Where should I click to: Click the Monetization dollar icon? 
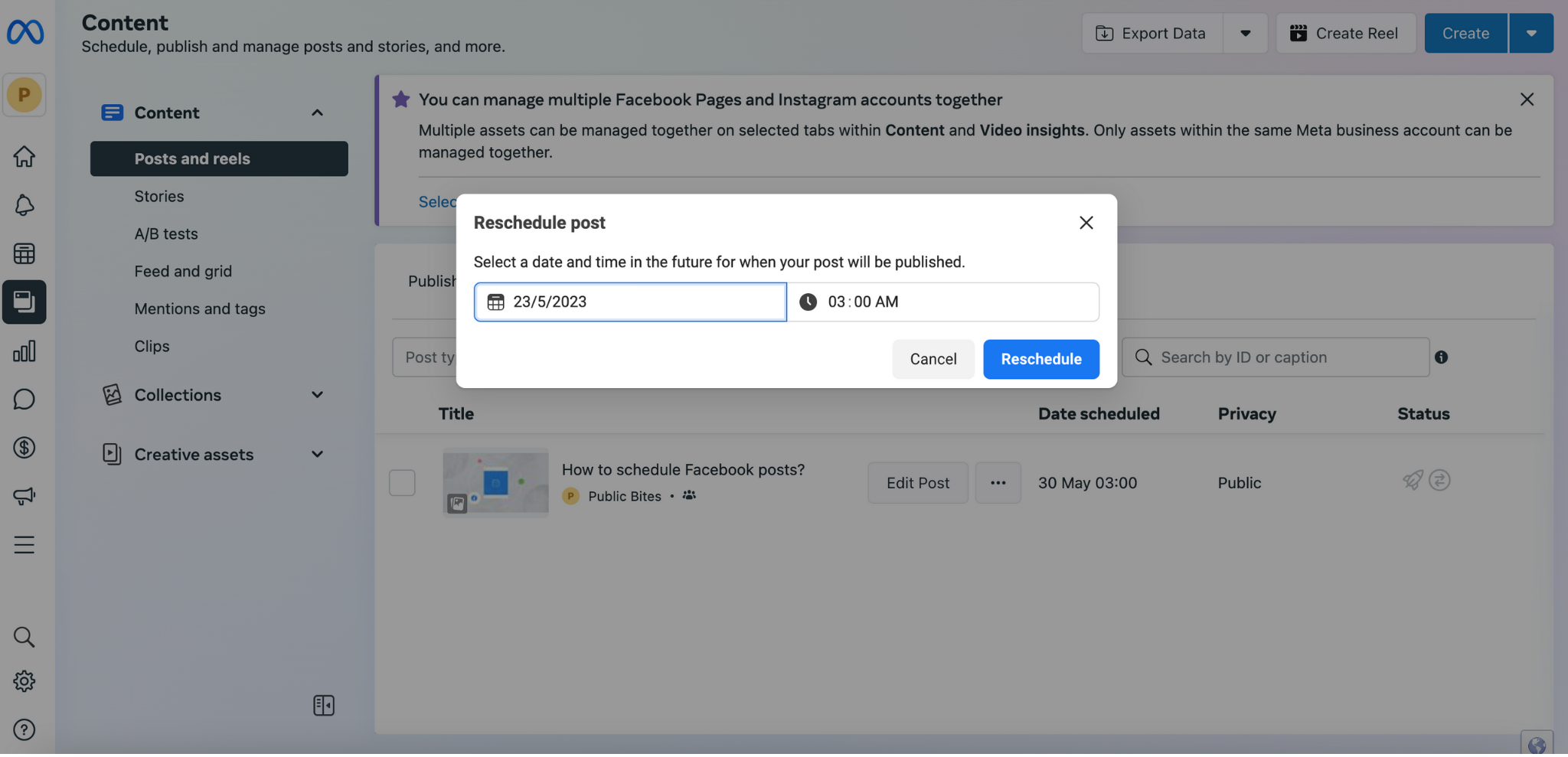coord(24,448)
